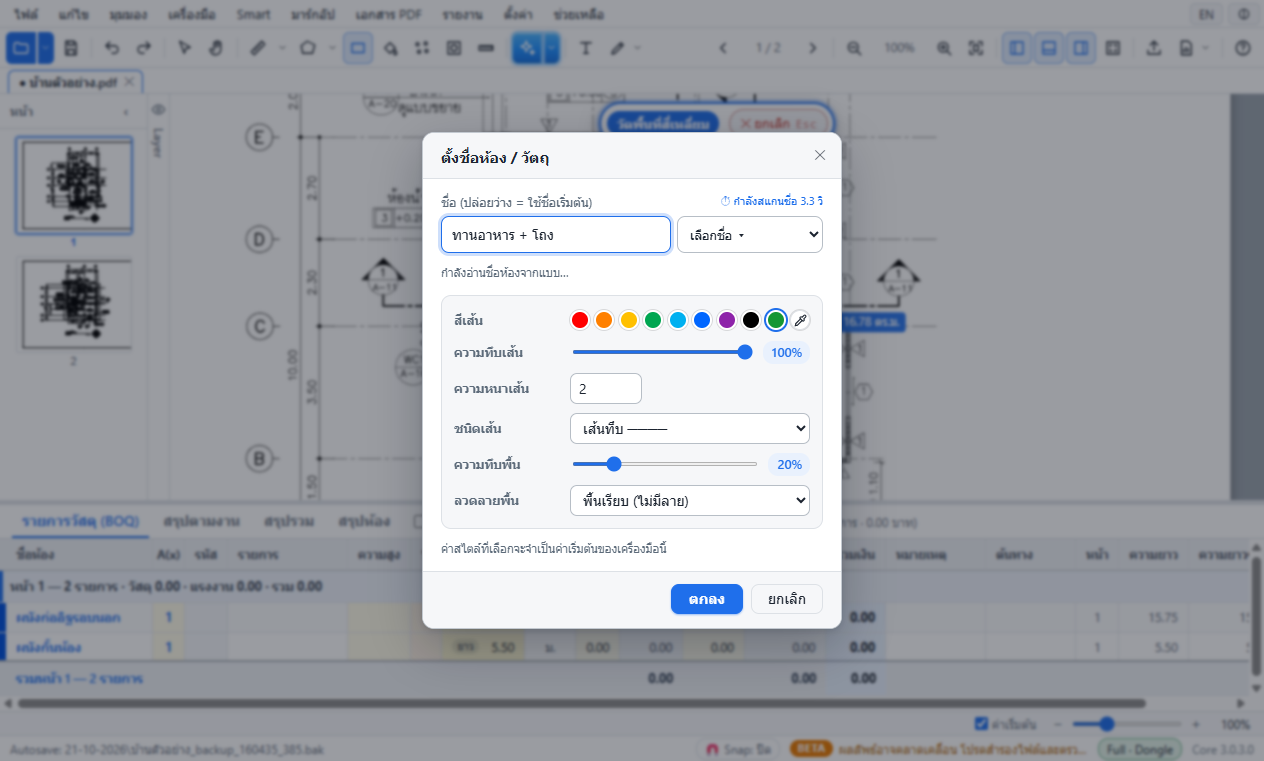Open the ลวดลายพื้น fill pattern dropdown

[x=690, y=500]
